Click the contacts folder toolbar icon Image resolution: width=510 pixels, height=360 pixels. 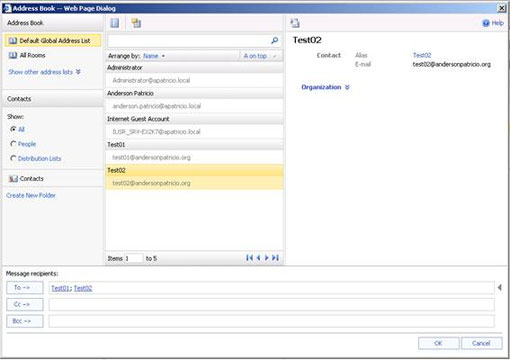(x=136, y=23)
